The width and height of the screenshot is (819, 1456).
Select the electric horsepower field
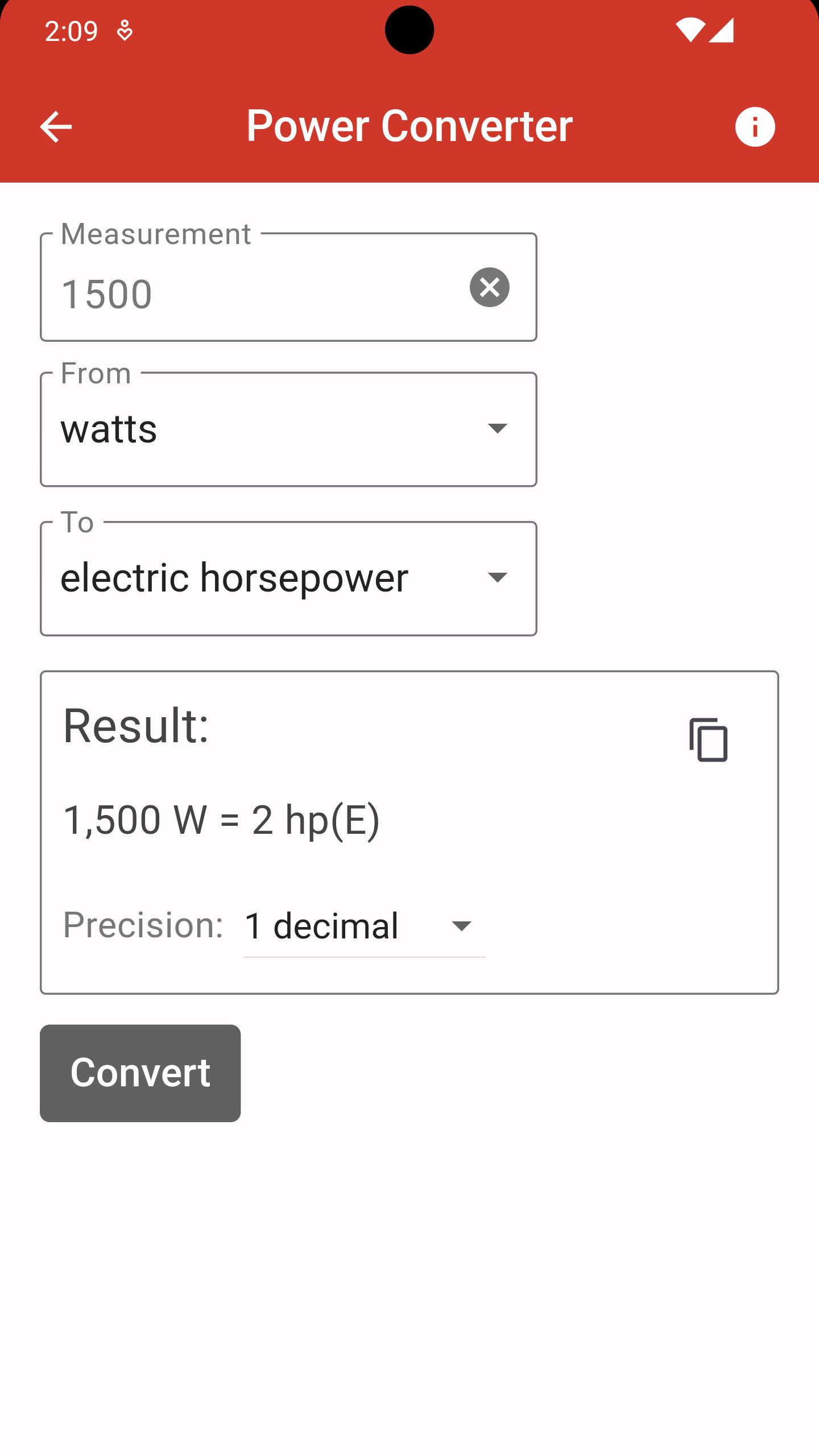(288, 578)
